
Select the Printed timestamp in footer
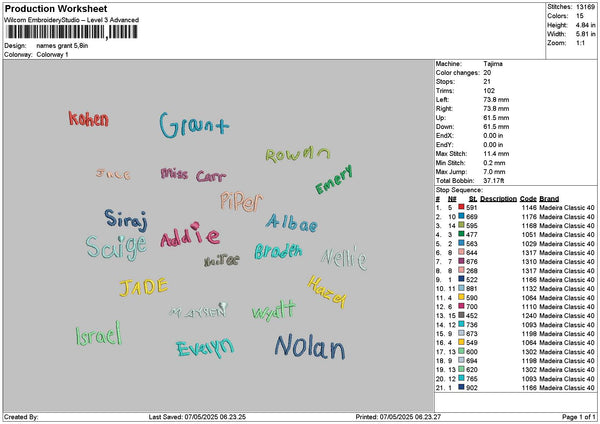coord(398,417)
